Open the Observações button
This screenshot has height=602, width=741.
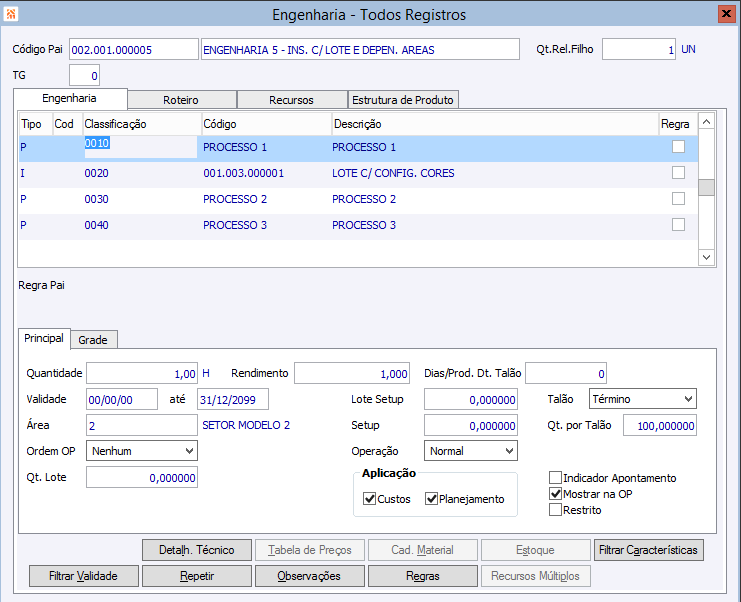[x=308, y=576]
